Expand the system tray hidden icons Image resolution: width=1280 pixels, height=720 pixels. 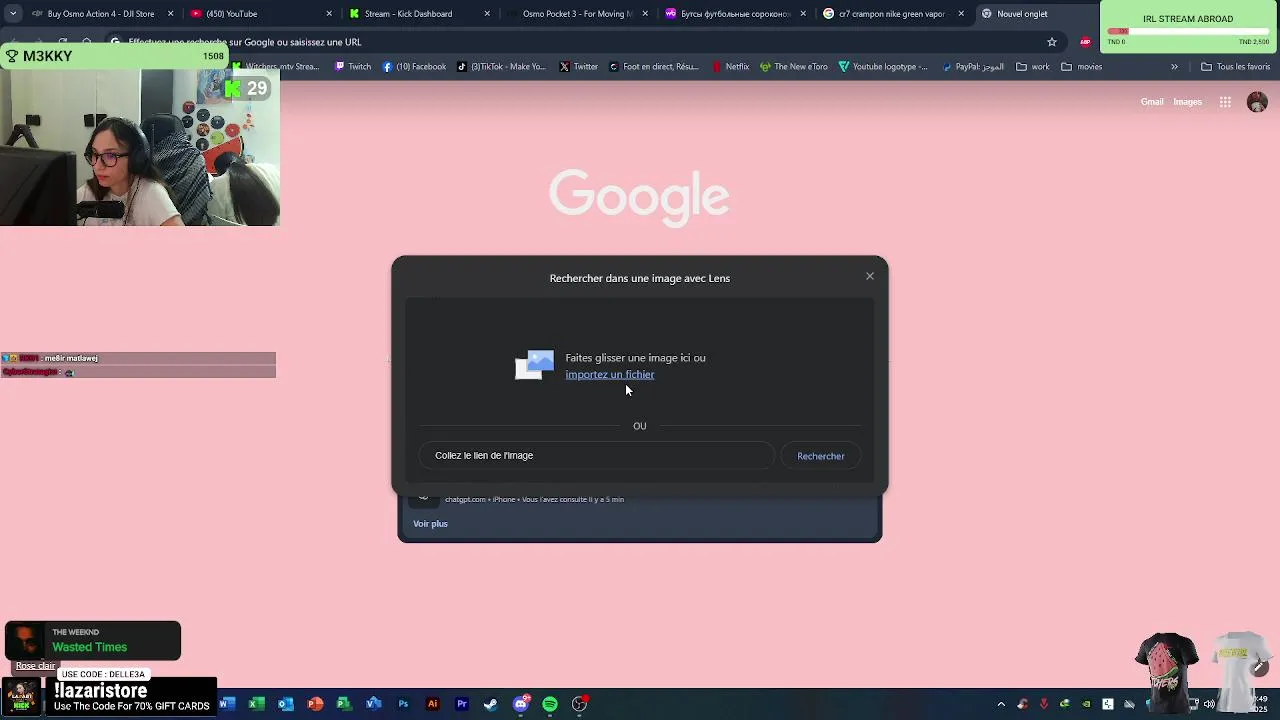(1001, 704)
